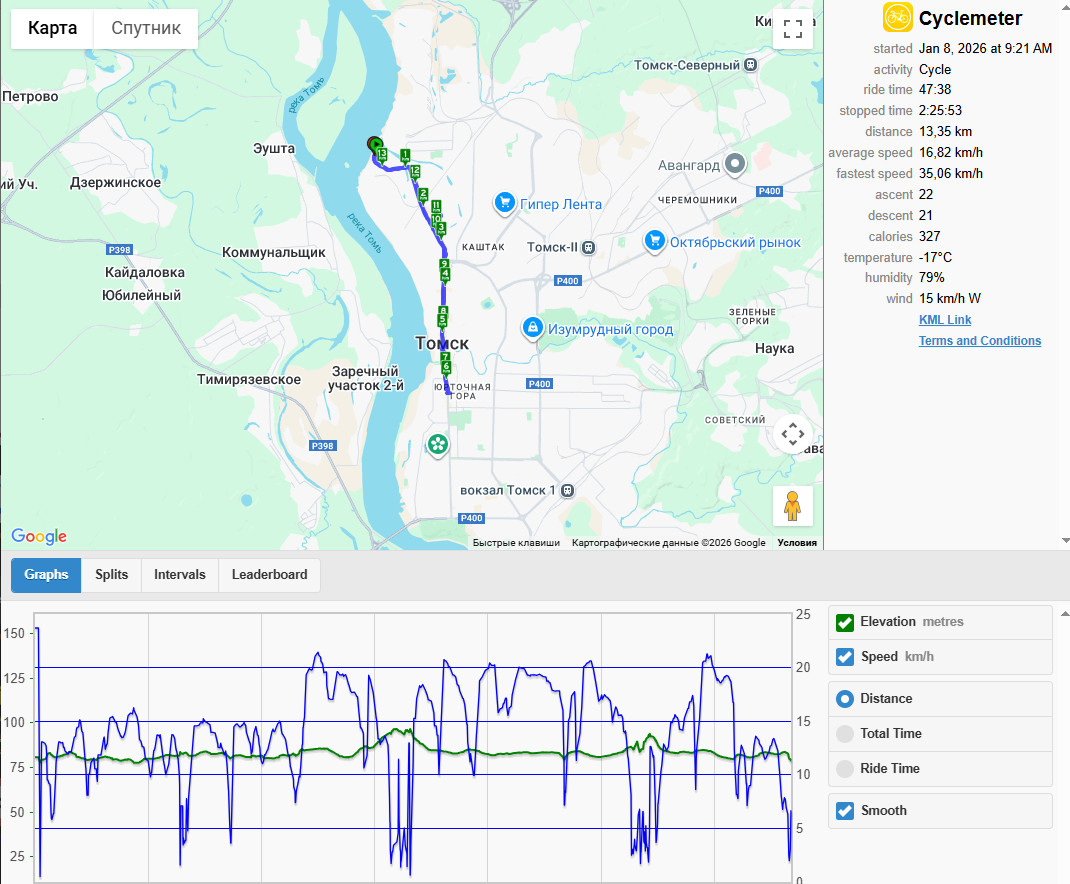The height and width of the screenshot is (884, 1070).
Task: Click the fullscreen map icon
Action: pyautogui.click(x=792, y=29)
